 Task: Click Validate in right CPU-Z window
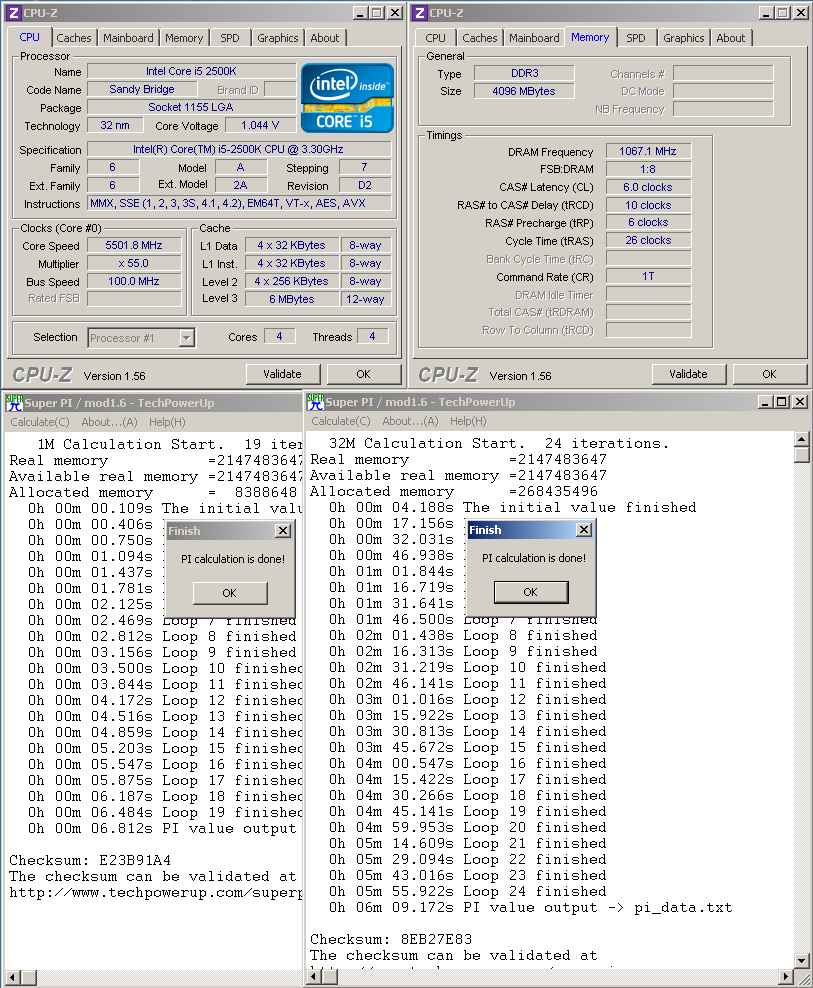[688, 374]
